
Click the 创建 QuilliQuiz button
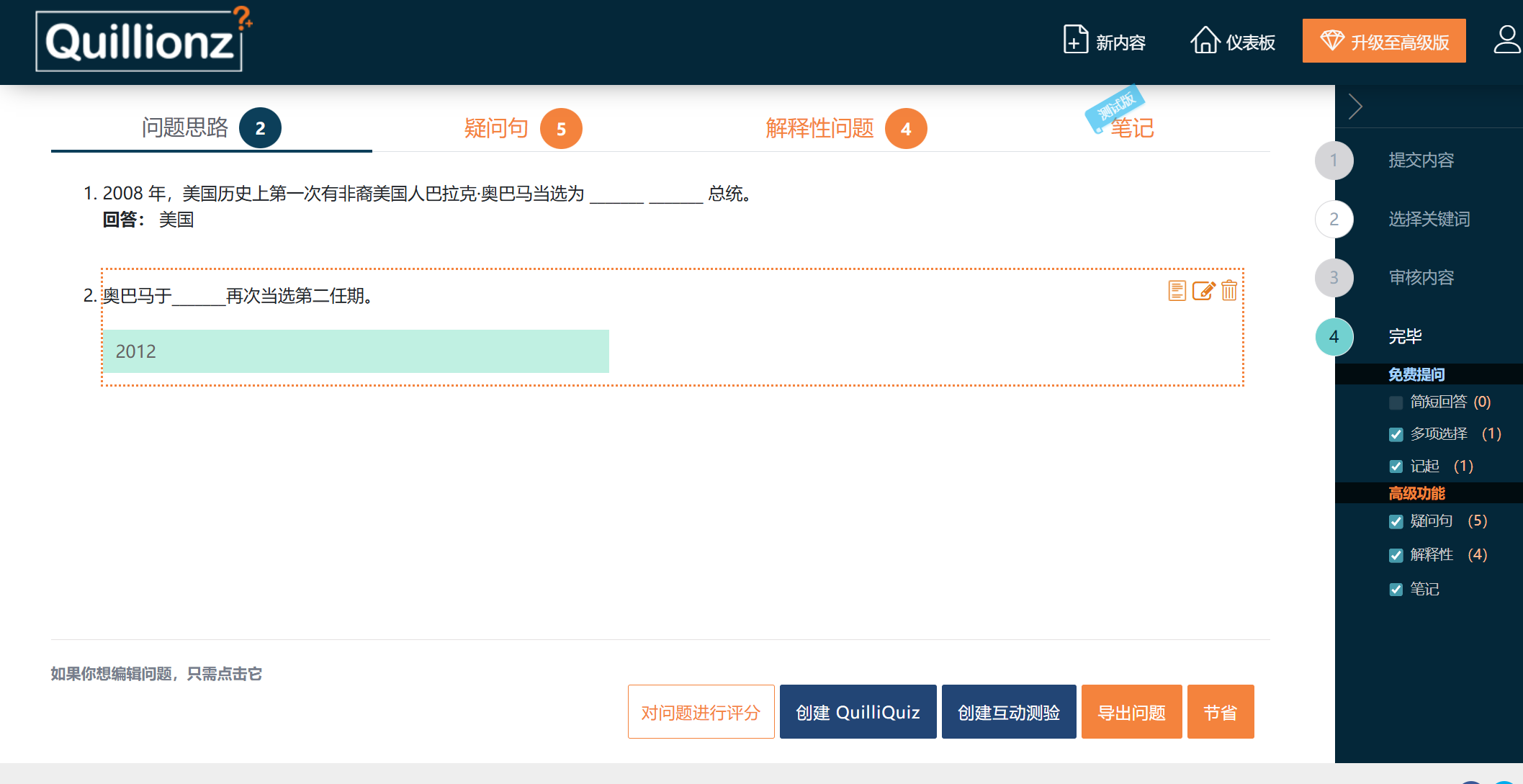click(x=858, y=711)
